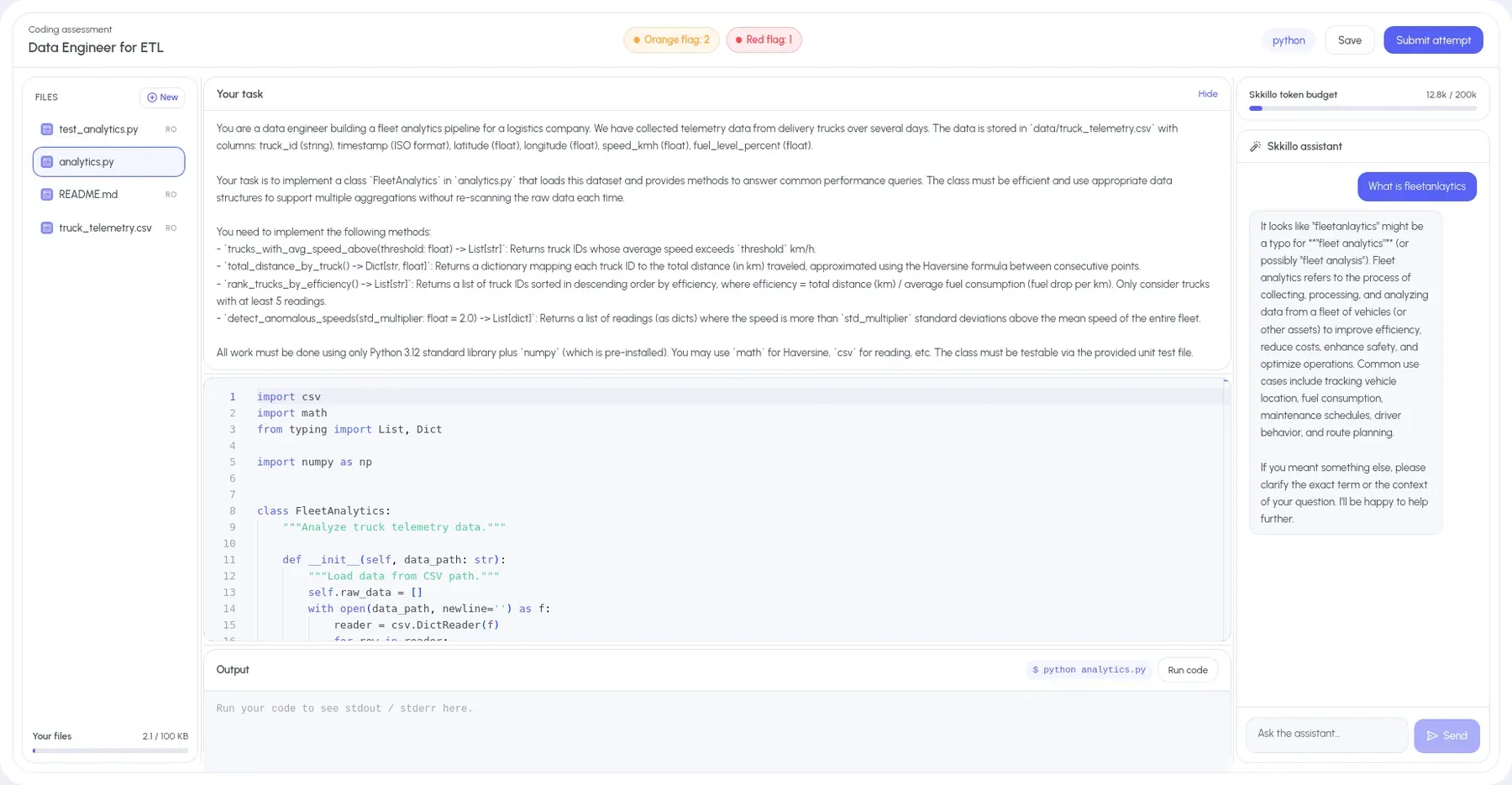This screenshot has height=785, width=1512.
Task: Focus the Ask the assistant input
Action: 1327,735
